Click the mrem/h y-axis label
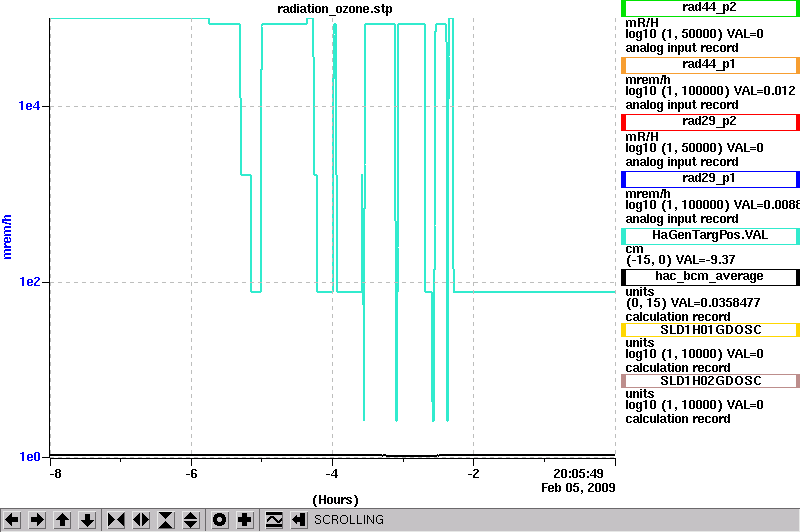Viewport: 800px width, 532px height. (x=7, y=237)
